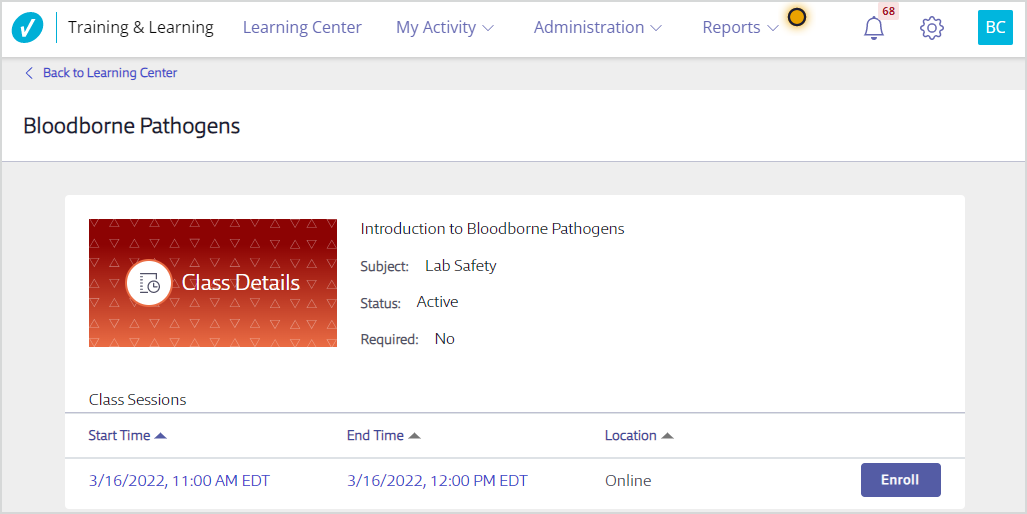This screenshot has width=1027, height=514.
Task: Click the 3/16/2022, 12:00 PM EDT end time
Action: (437, 481)
